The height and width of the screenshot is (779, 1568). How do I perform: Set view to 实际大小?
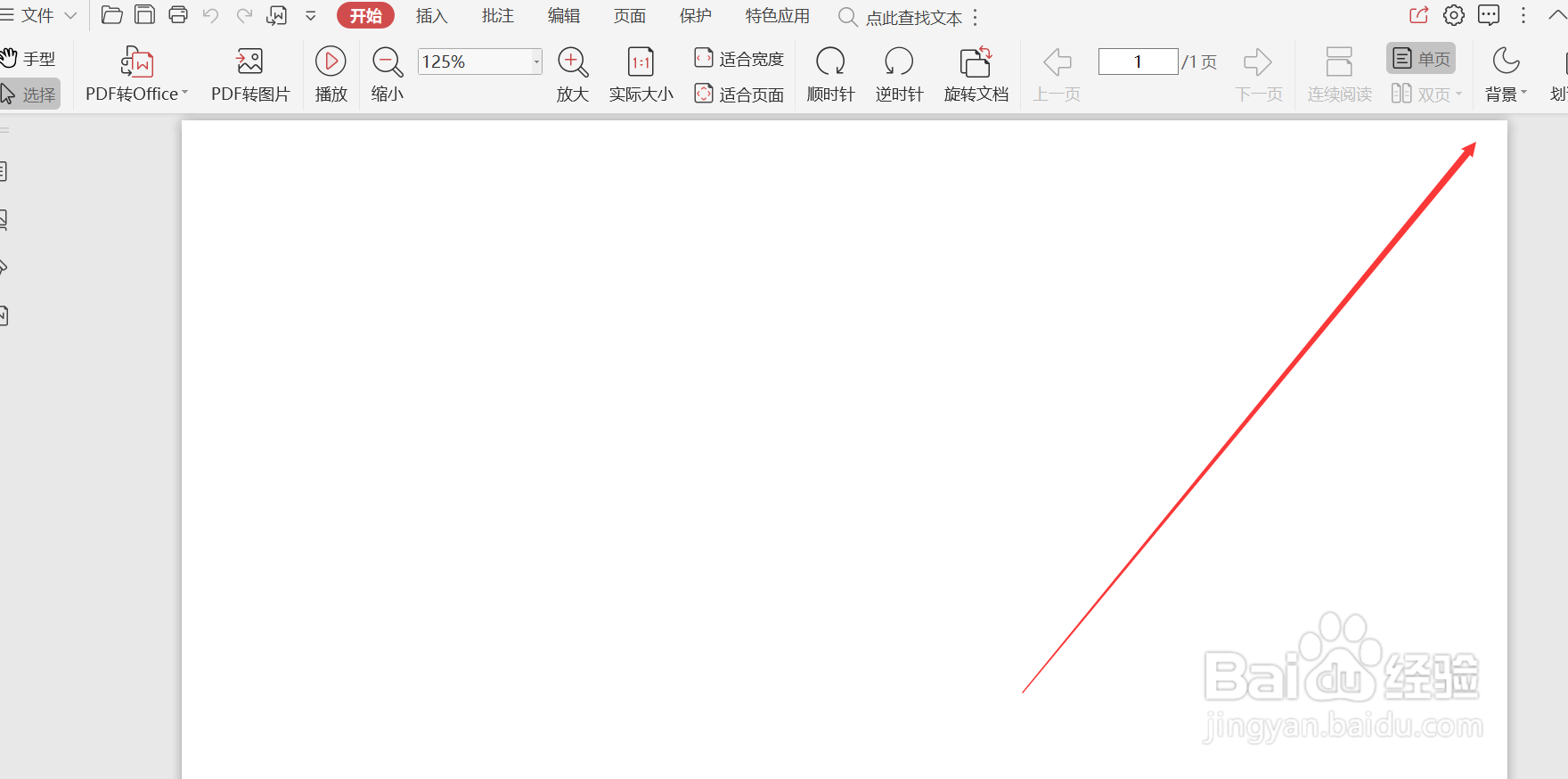[641, 76]
